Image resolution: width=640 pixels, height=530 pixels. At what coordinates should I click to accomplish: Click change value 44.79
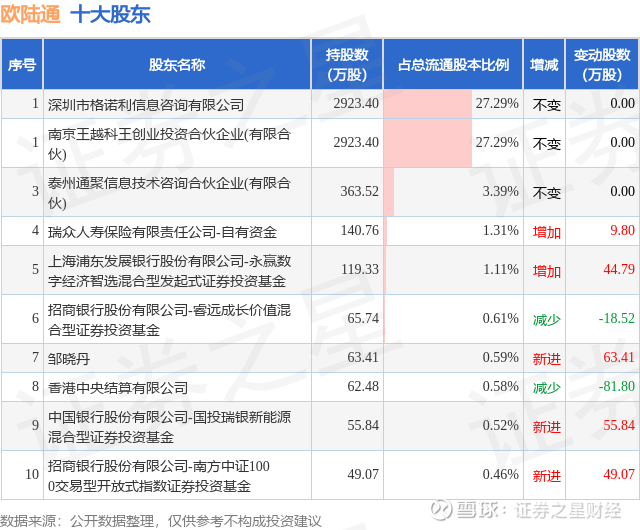[619, 269]
